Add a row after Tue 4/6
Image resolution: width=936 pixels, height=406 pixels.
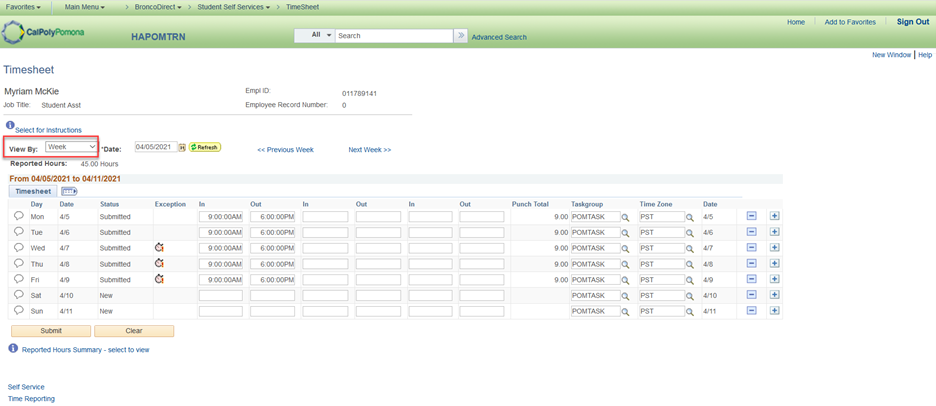775,232
